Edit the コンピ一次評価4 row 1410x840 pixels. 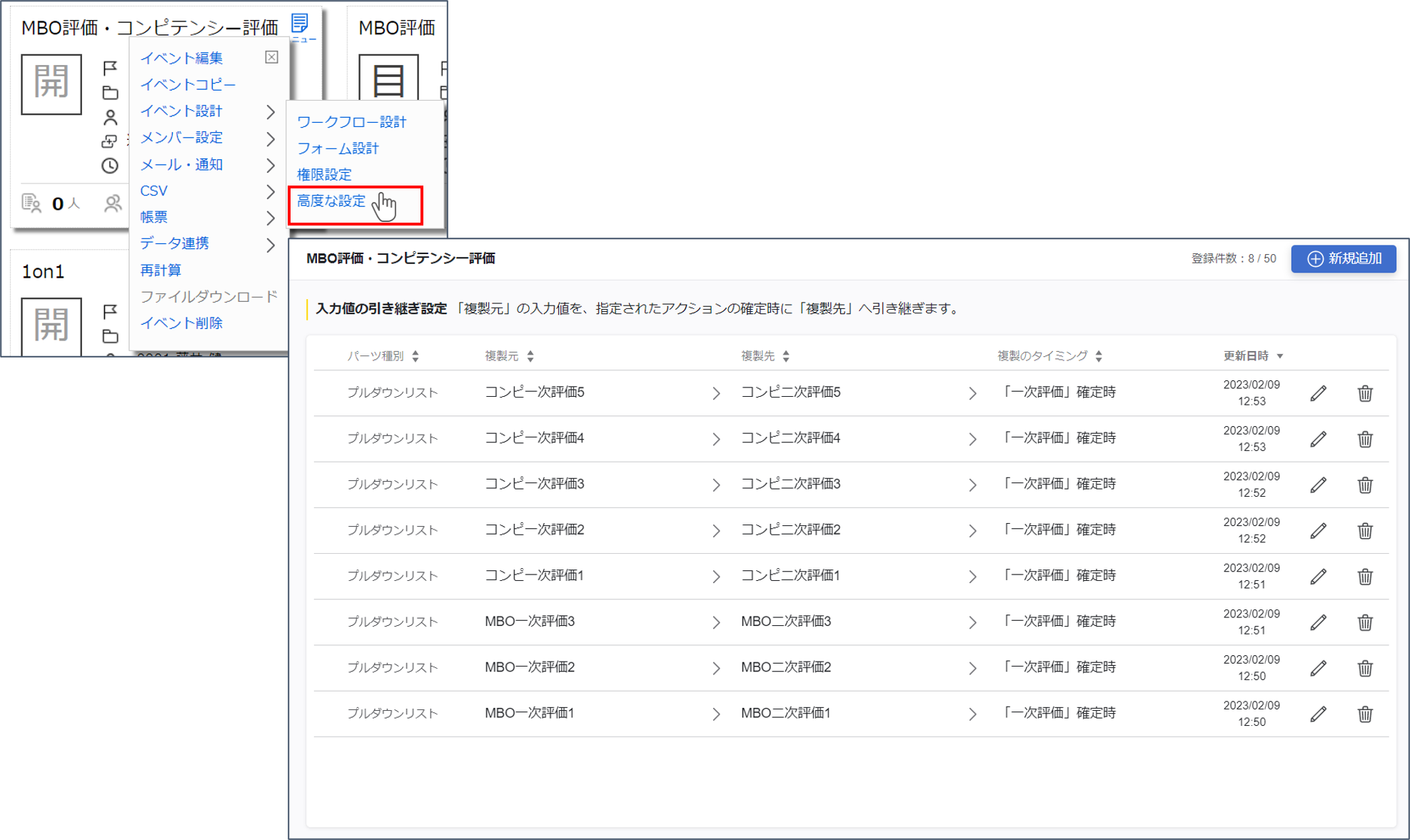point(1318,439)
